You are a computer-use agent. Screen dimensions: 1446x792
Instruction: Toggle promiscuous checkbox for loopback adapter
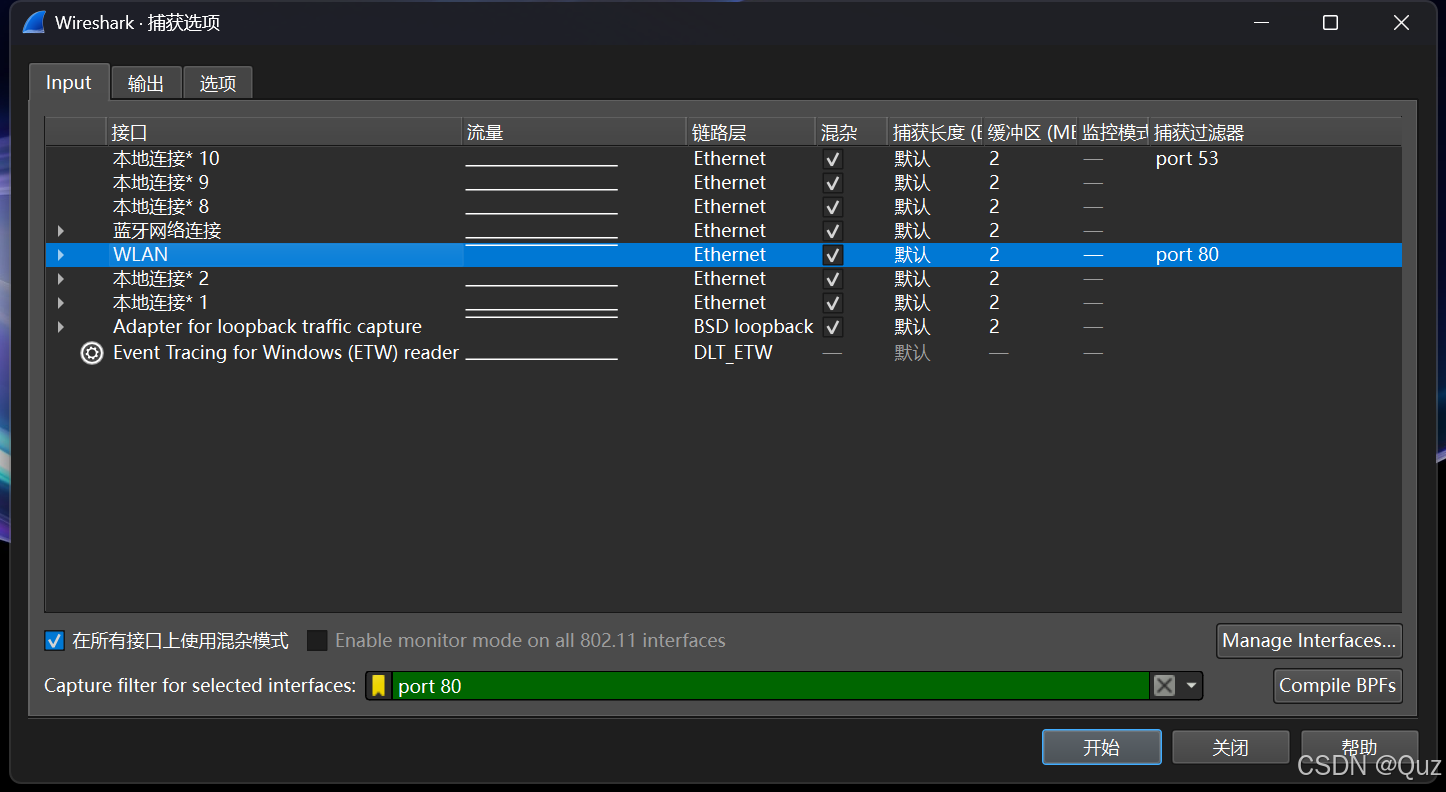tap(833, 327)
